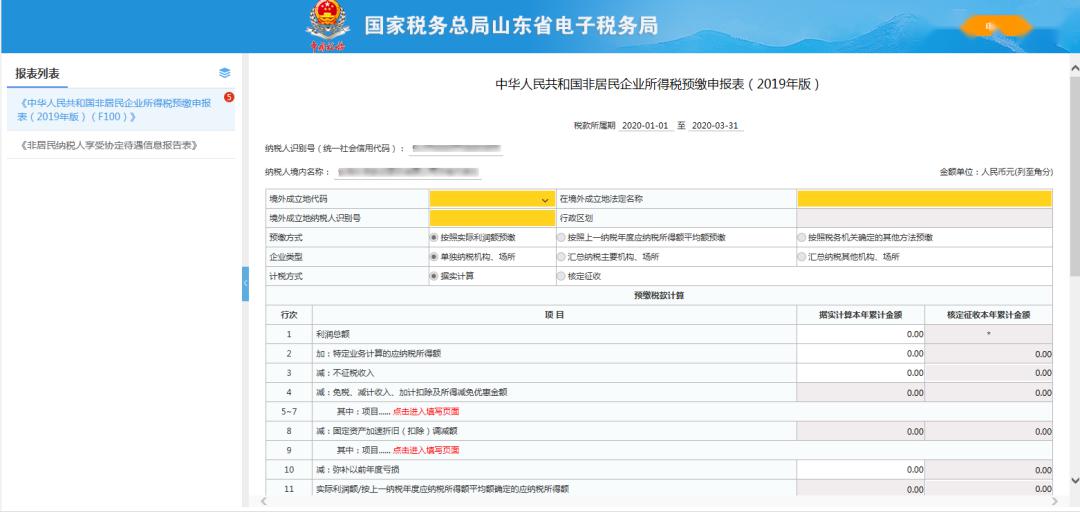Viewport: 1080px width, 512px height.
Task: Open the start date 2020-01-01 picker
Action: click(x=645, y=126)
